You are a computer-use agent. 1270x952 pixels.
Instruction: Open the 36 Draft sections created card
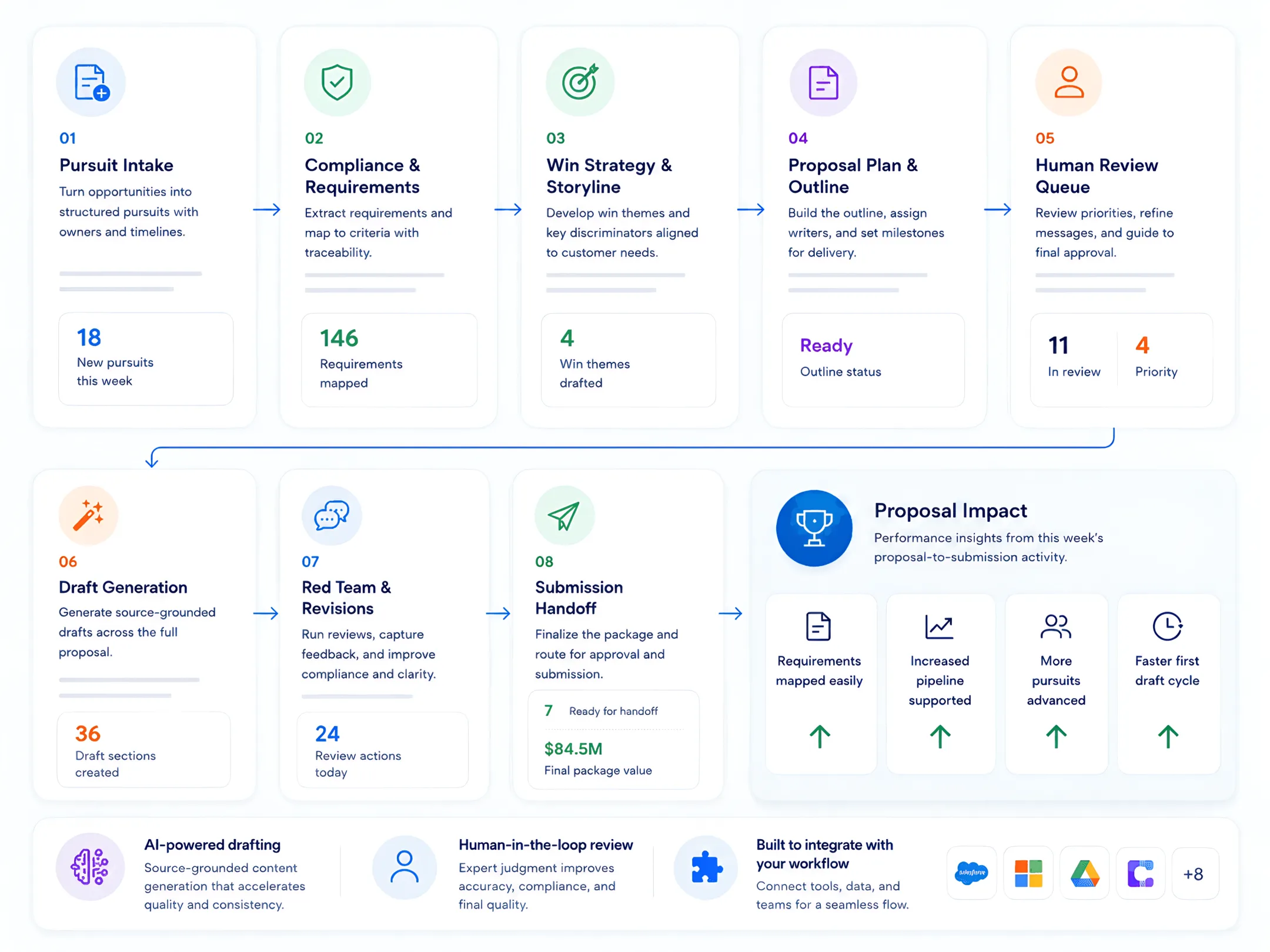tap(144, 749)
